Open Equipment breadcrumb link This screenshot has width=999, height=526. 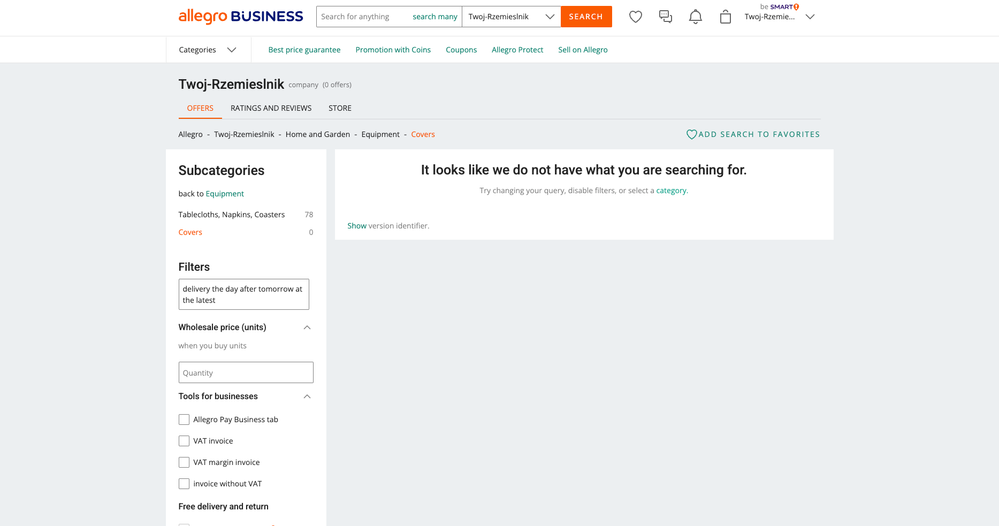tap(380, 134)
